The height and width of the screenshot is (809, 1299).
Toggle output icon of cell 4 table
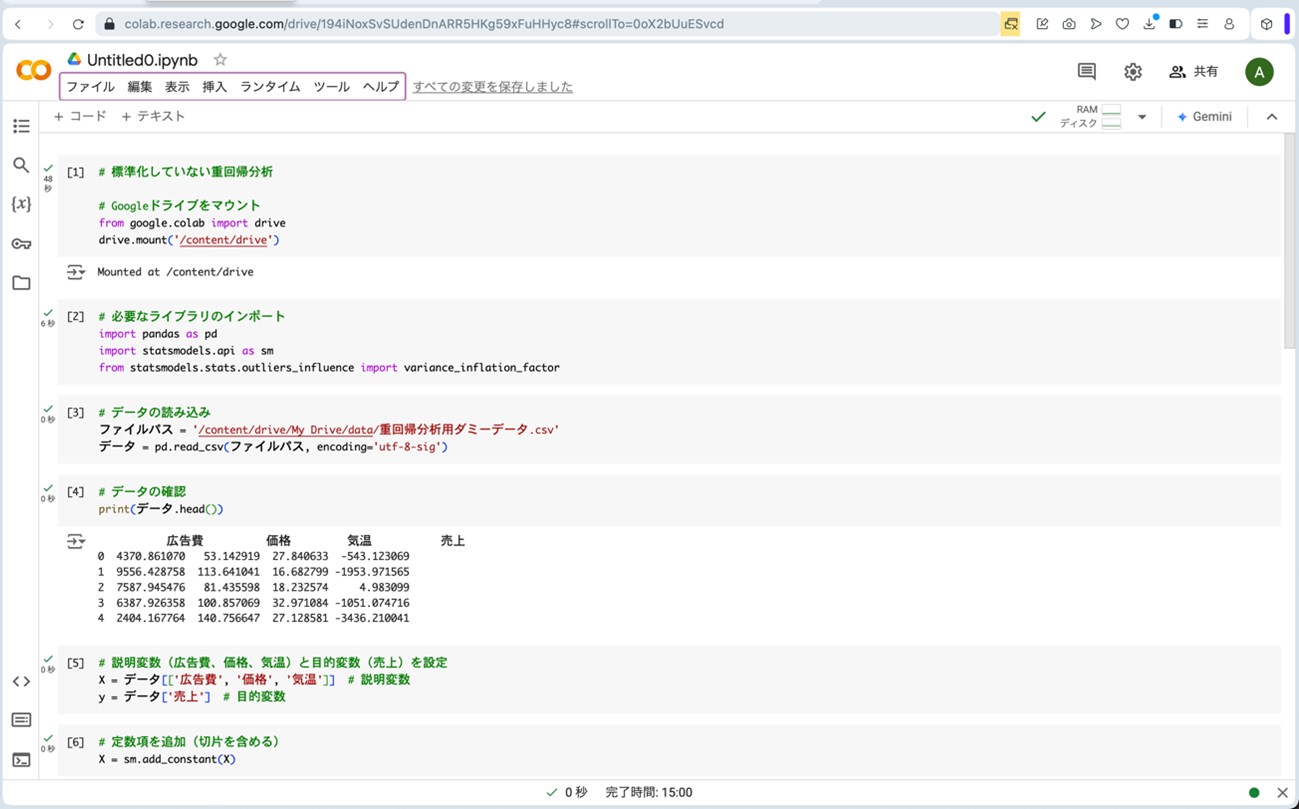(76, 541)
